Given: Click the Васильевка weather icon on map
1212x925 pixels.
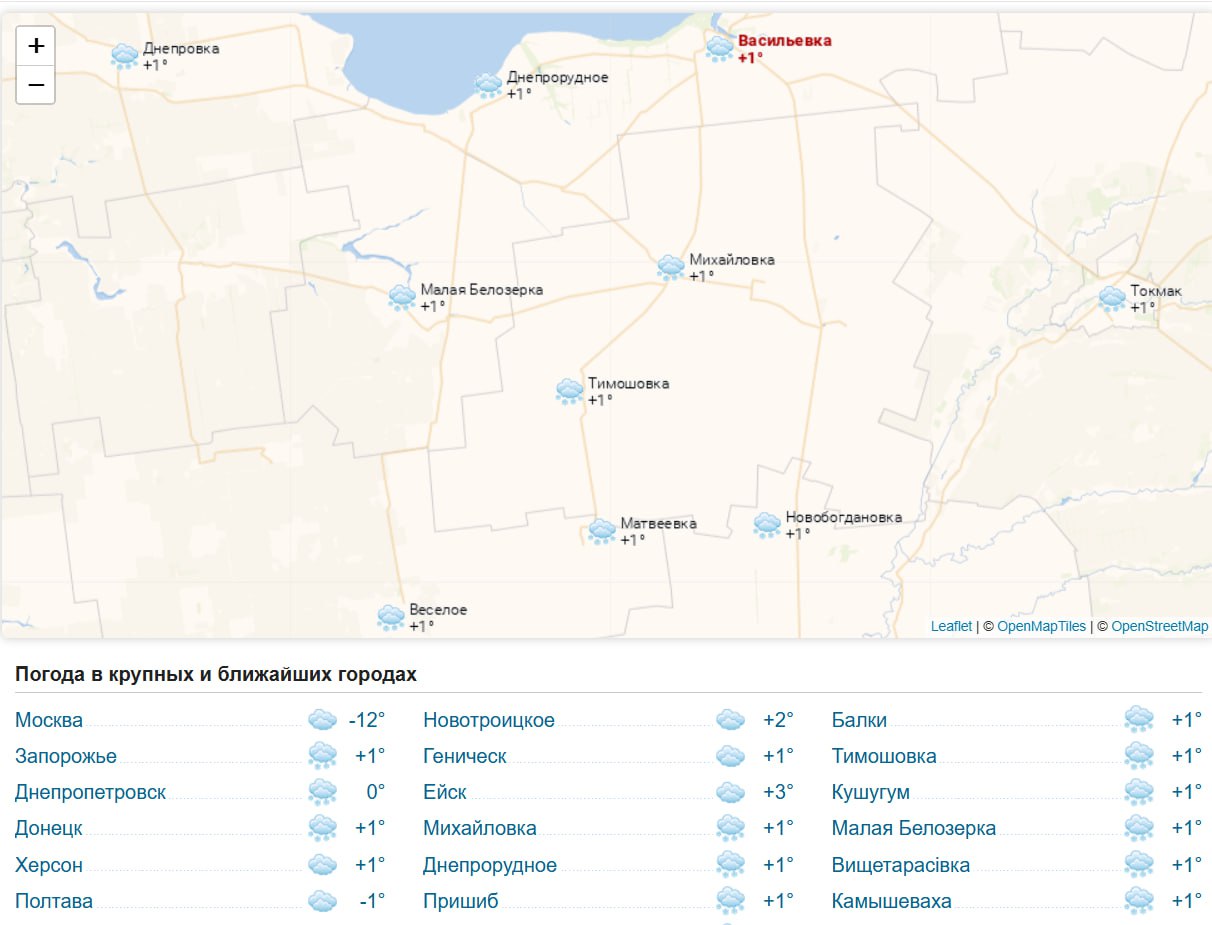Looking at the screenshot, I should coord(719,48).
